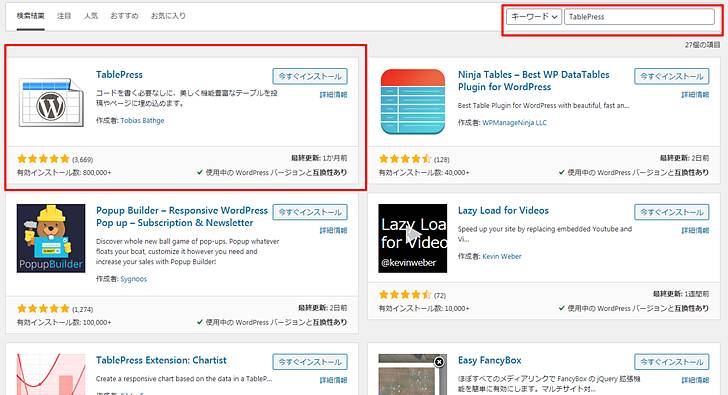The image size is (728, 395).
Task: Click TablePress 最終更新: 1か月前 text
Action: click(x=319, y=158)
